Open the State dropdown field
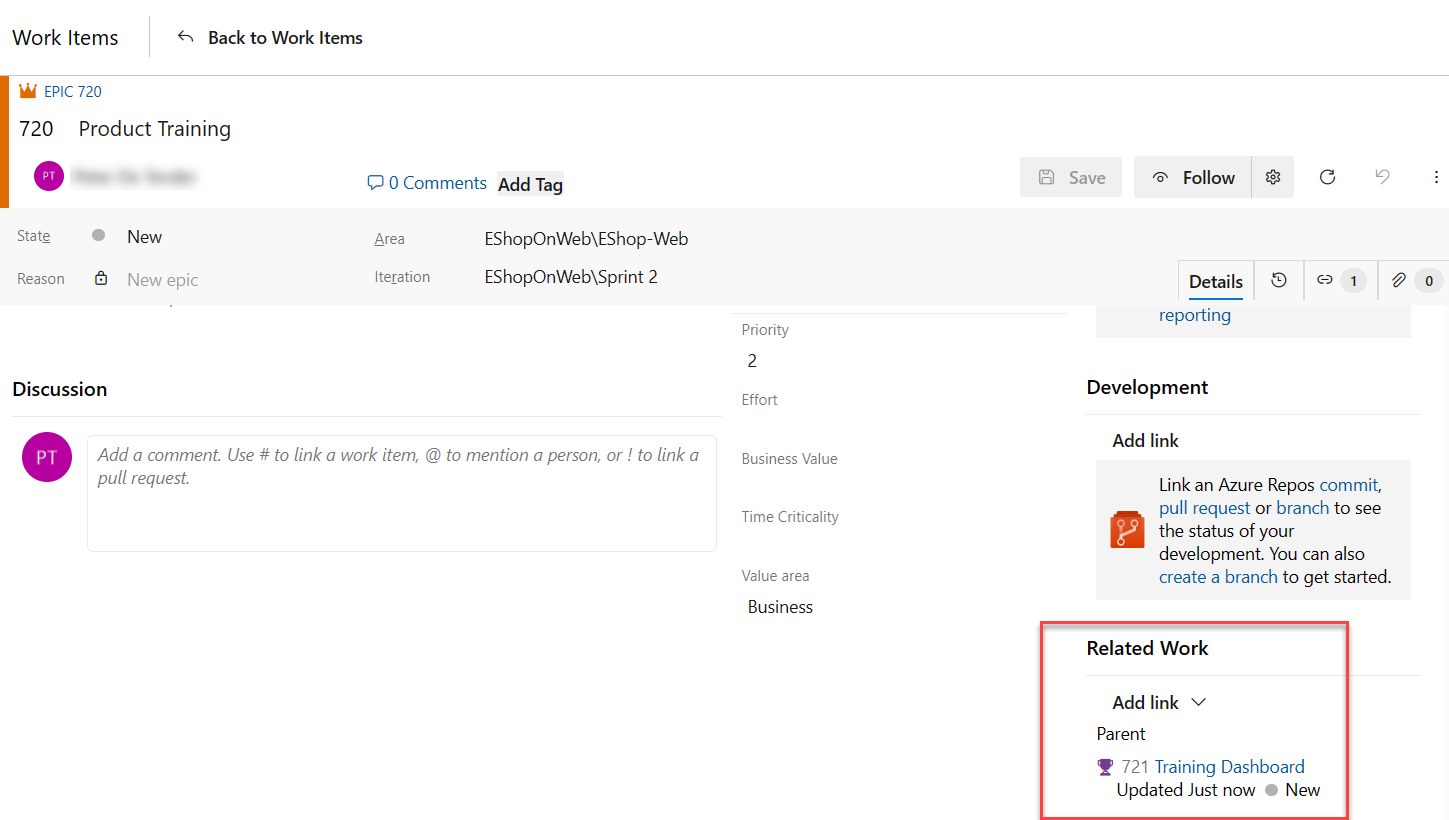 (144, 237)
